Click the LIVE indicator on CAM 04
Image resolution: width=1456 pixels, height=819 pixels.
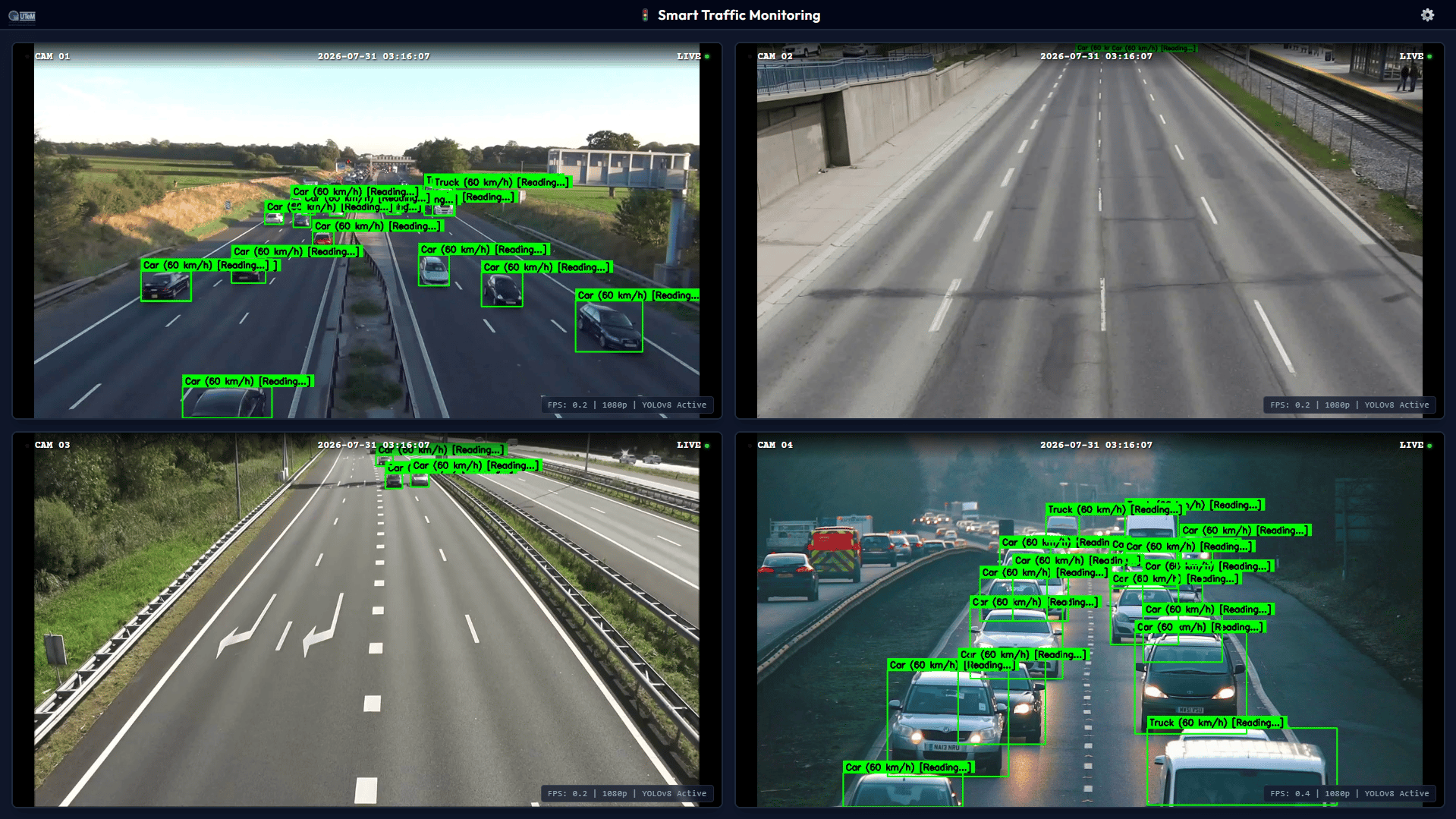pos(1415,445)
